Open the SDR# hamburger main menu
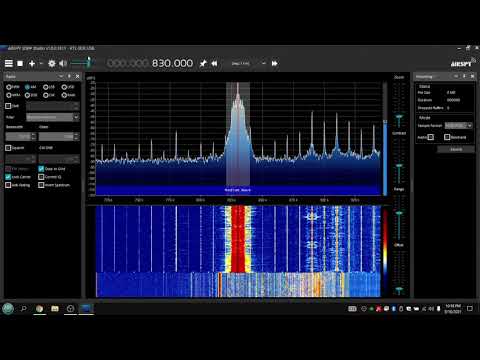The height and width of the screenshot is (360, 480). 9,63
